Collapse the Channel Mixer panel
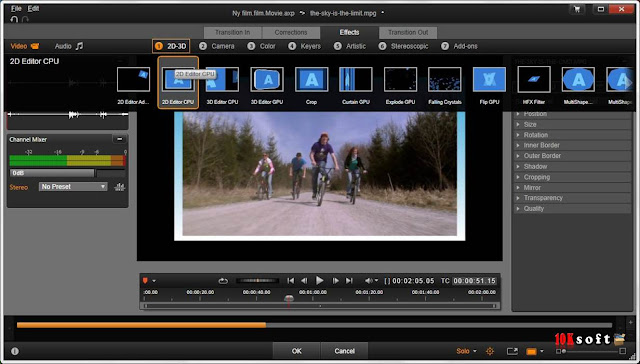Screen dimensions: 640x364 [x=119, y=139]
